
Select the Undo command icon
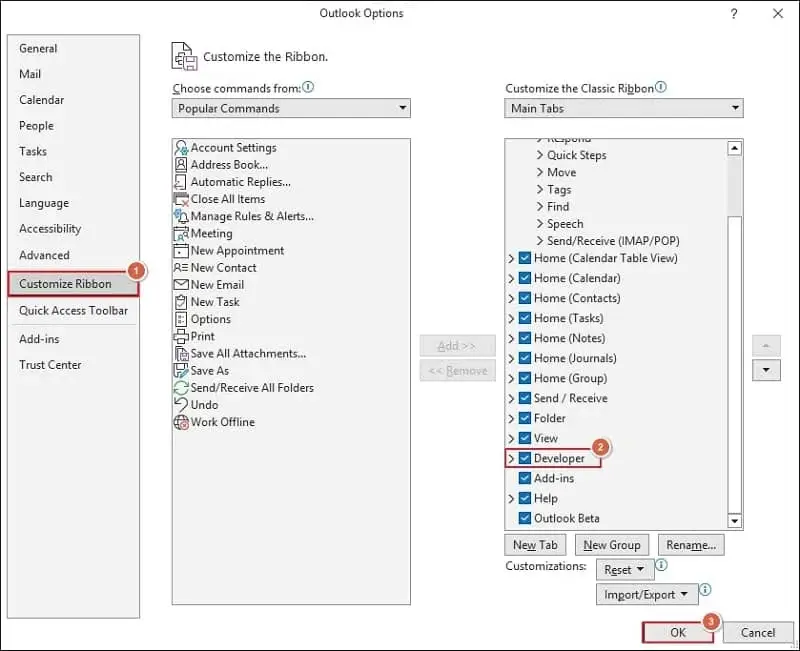[183, 404]
